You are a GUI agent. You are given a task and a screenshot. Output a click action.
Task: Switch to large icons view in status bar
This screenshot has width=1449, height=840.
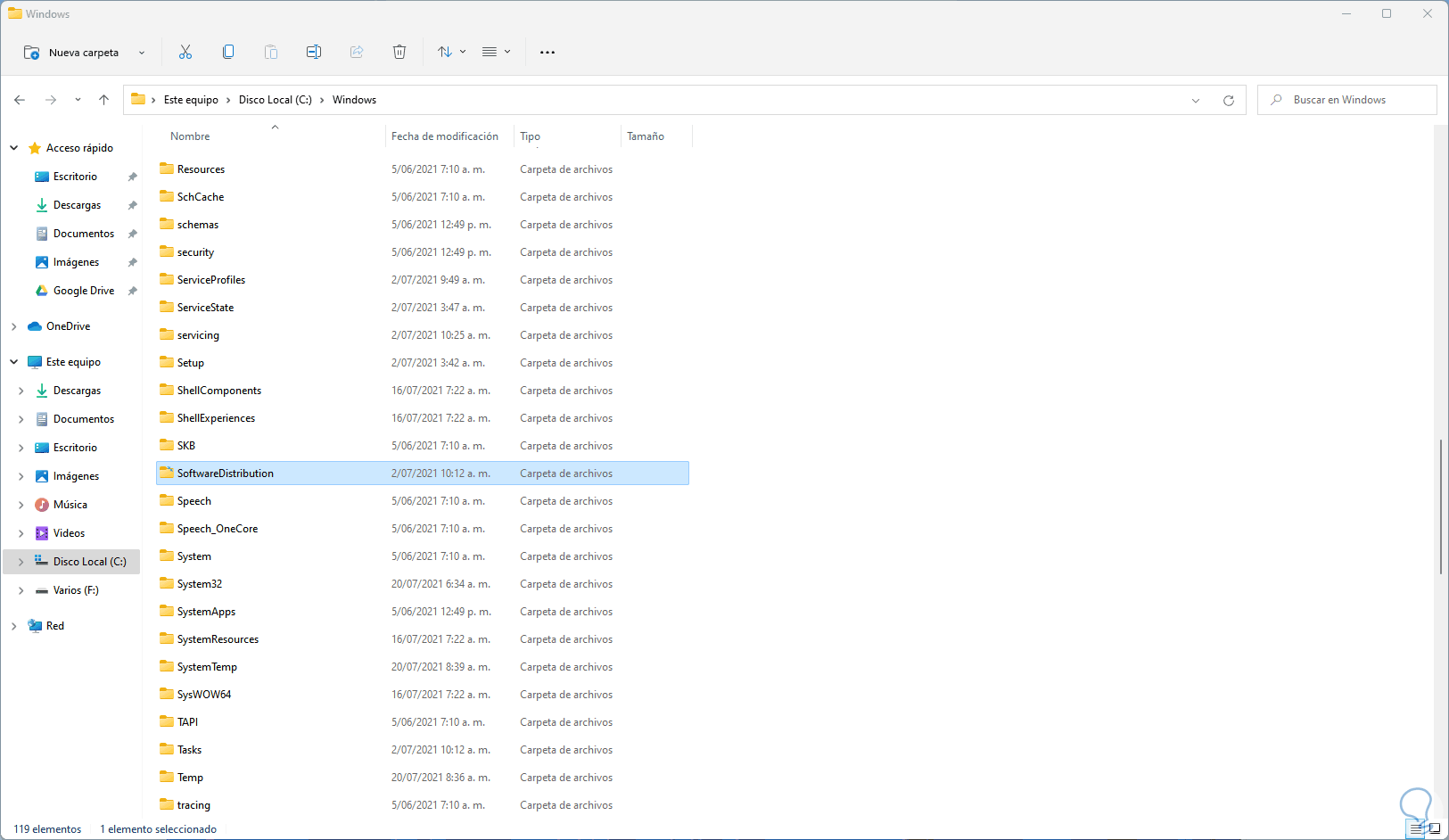(1435, 828)
